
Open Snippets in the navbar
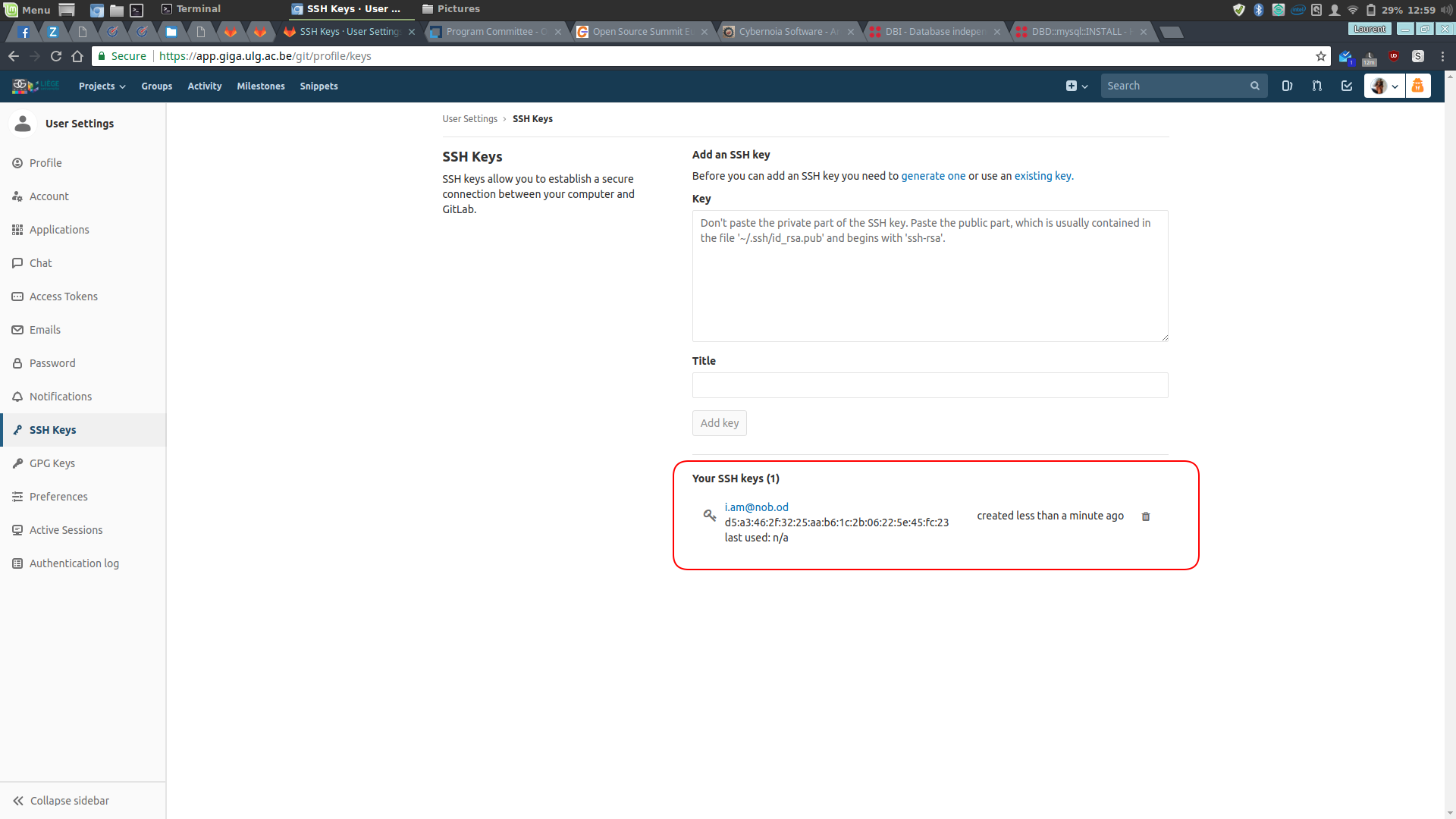(x=318, y=86)
